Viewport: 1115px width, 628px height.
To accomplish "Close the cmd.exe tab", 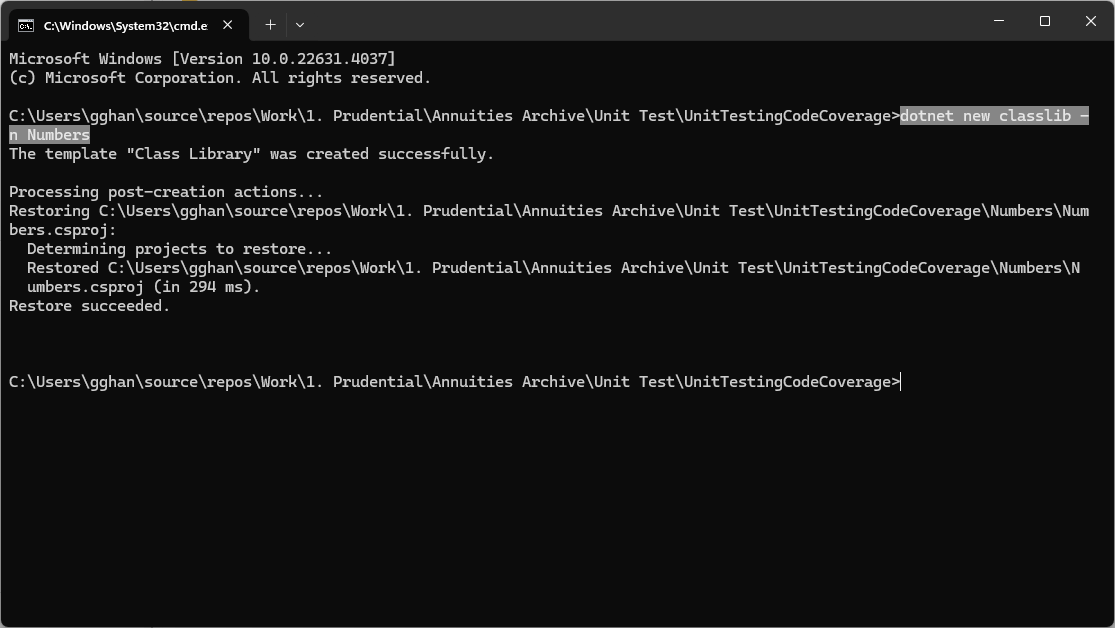I will coord(228,25).
